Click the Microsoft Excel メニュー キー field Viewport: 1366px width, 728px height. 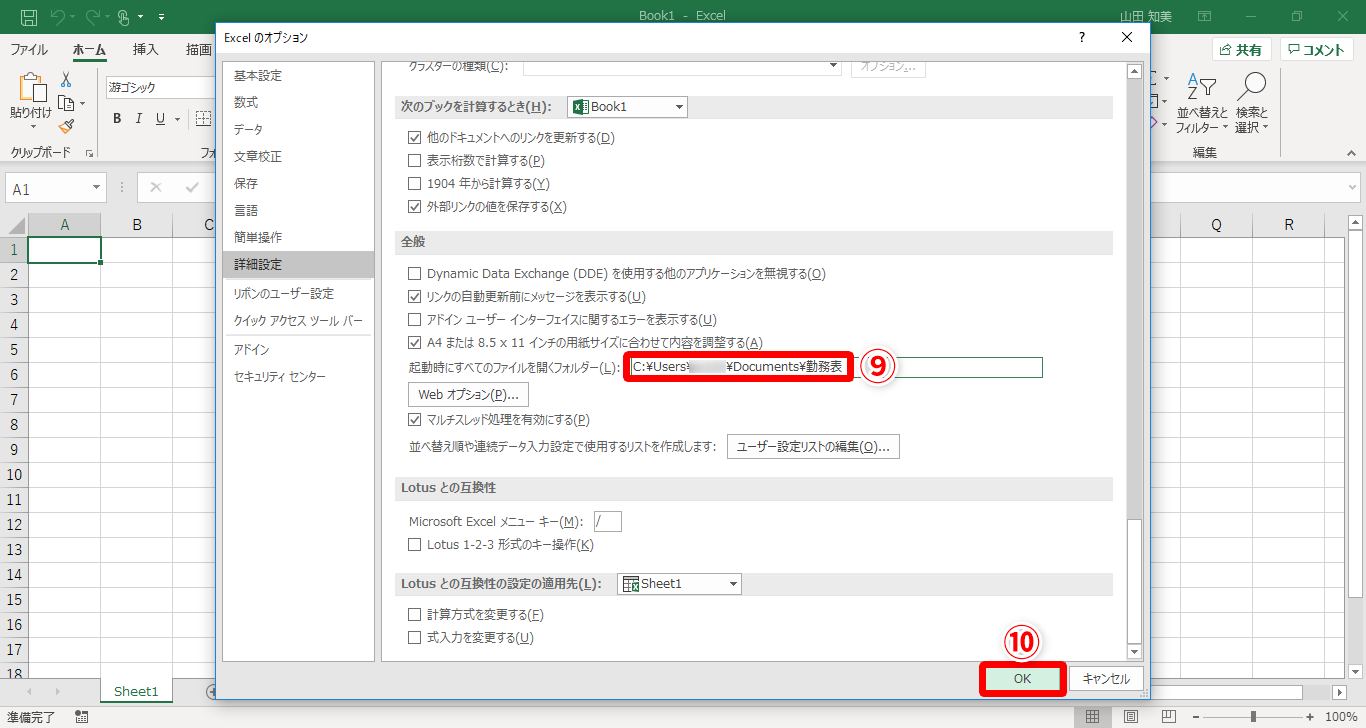(607, 521)
